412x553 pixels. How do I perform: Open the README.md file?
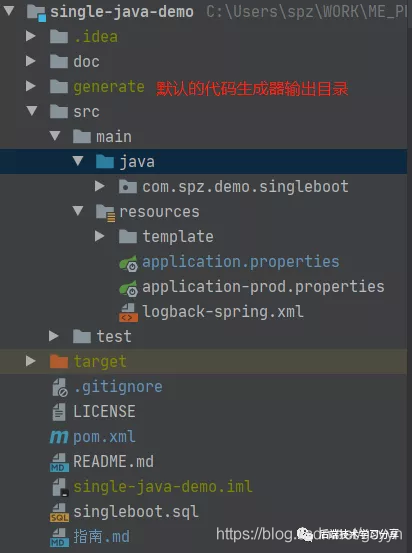tap(113, 462)
